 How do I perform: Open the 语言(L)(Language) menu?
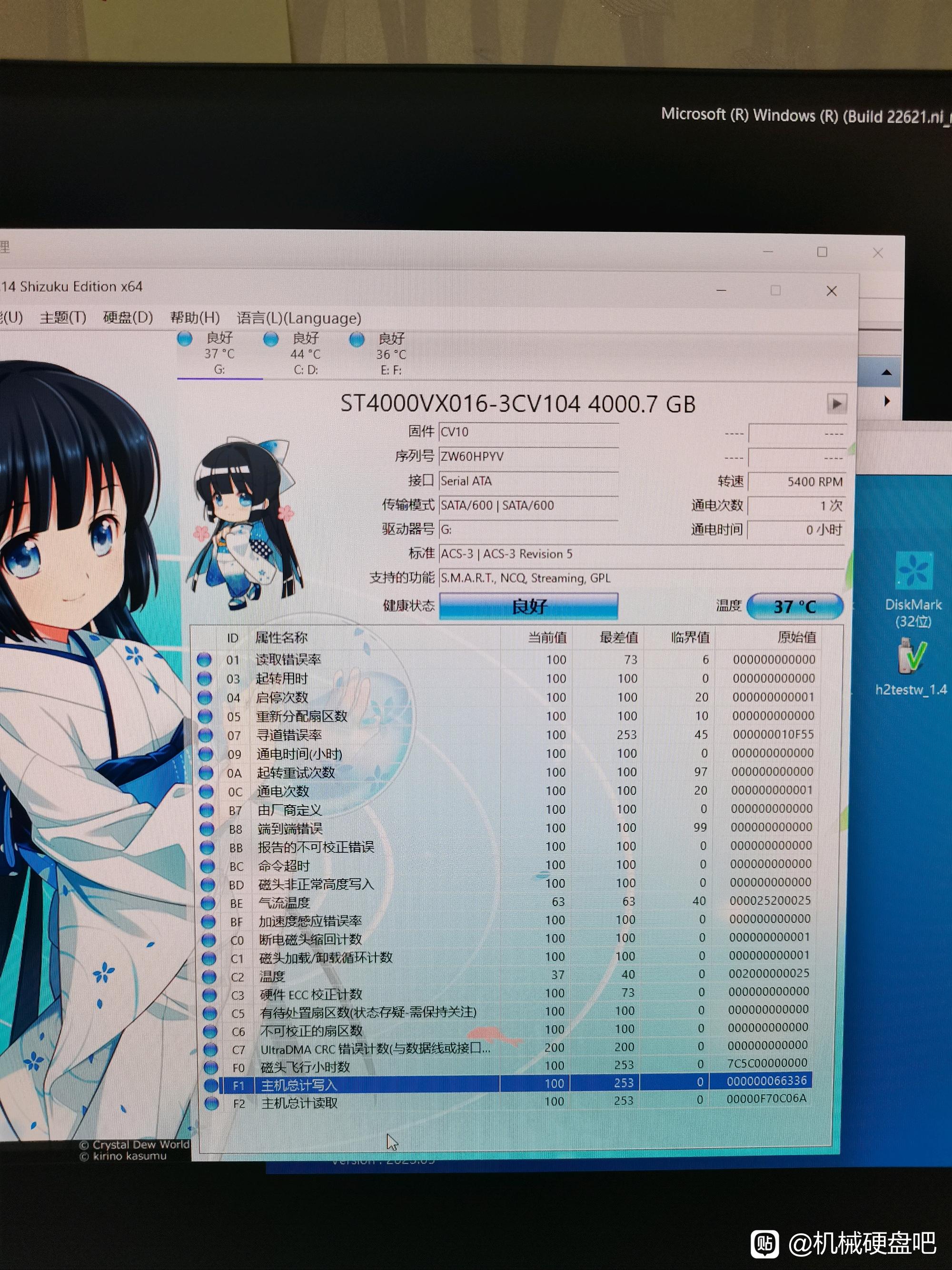coord(299,318)
